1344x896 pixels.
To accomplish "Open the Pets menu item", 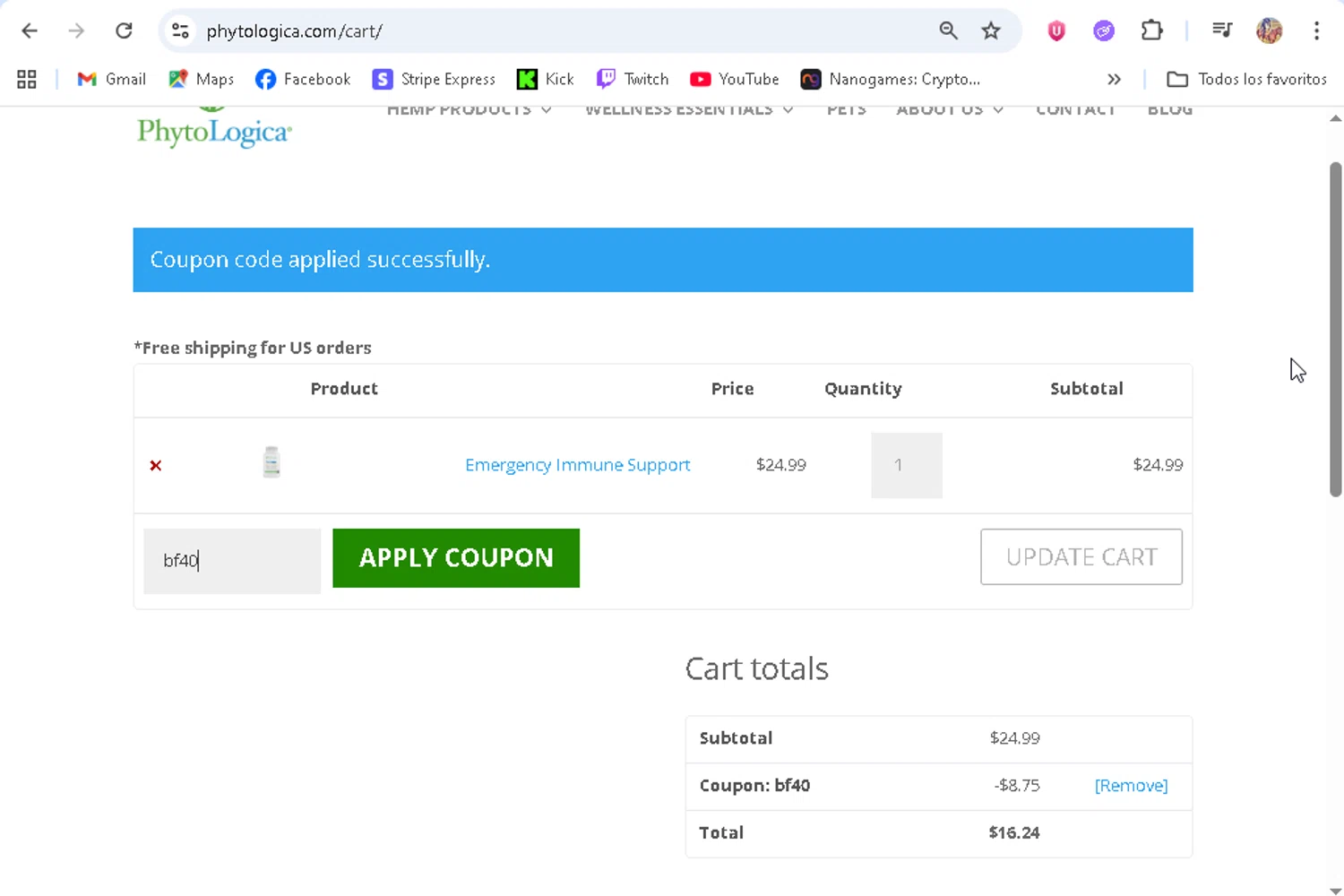I will tap(846, 110).
